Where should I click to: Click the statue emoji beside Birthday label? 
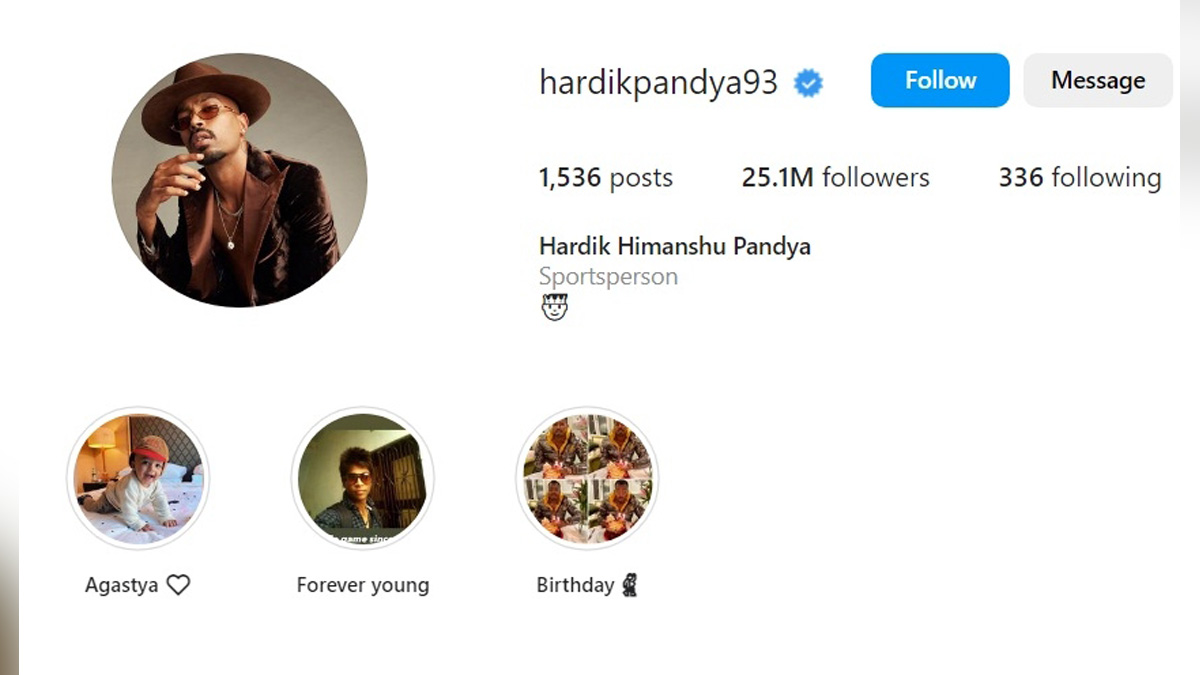(629, 585)
